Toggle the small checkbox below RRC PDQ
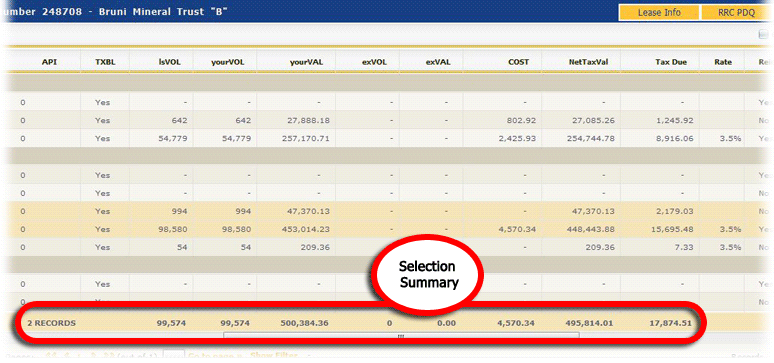 (x=762, y=34)
